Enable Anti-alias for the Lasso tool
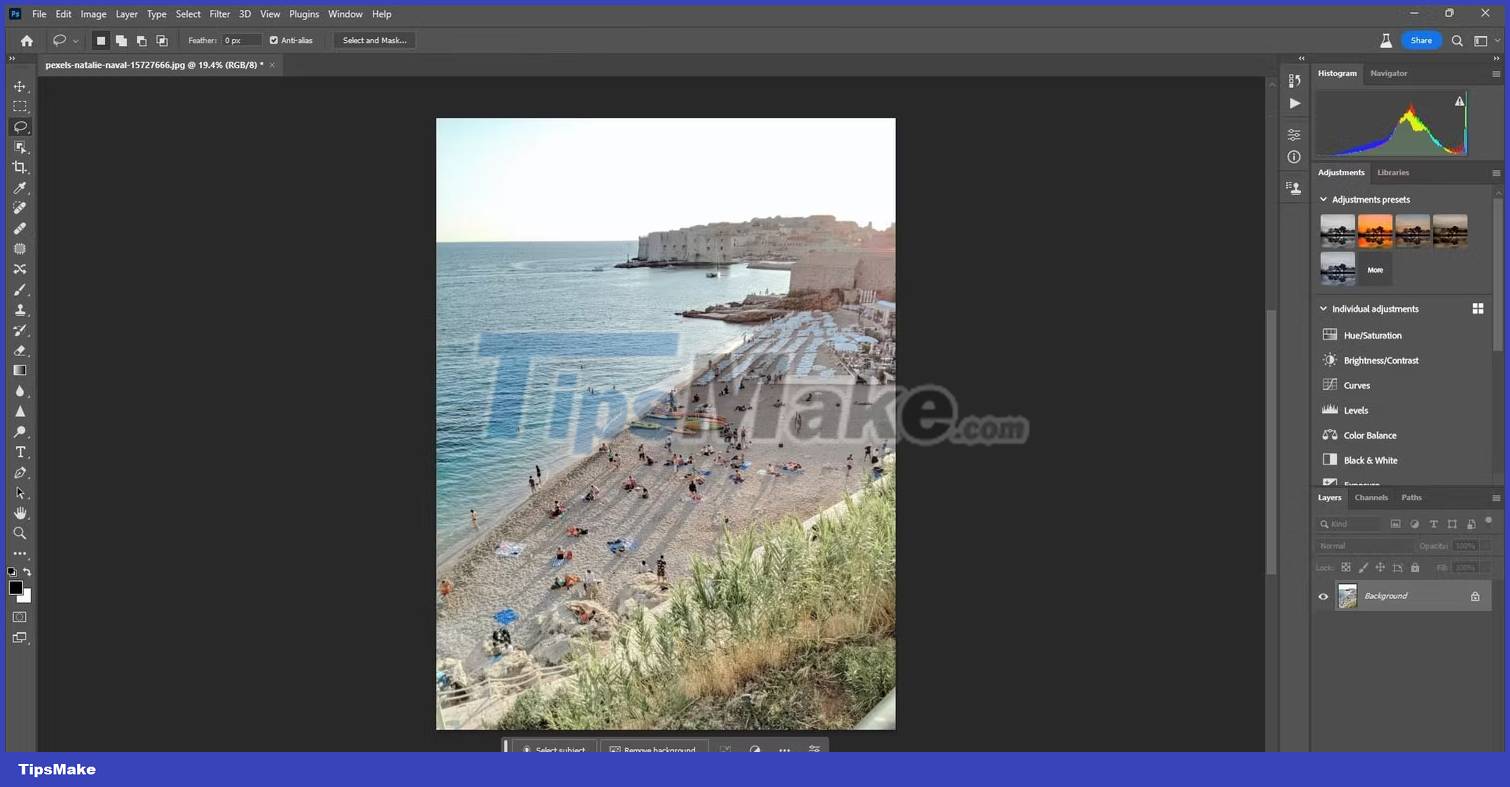The height and width of the screenshot is (787, 1510). (273, 40)
